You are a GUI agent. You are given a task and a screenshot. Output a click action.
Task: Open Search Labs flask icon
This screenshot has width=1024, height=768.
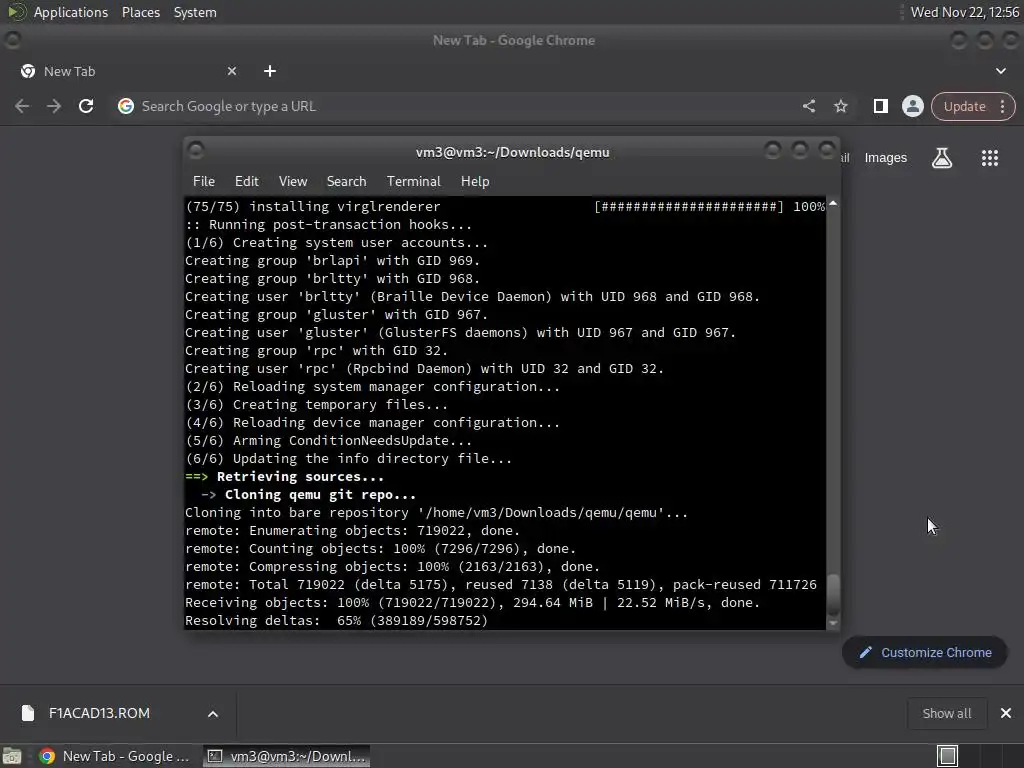pos(942,158)
